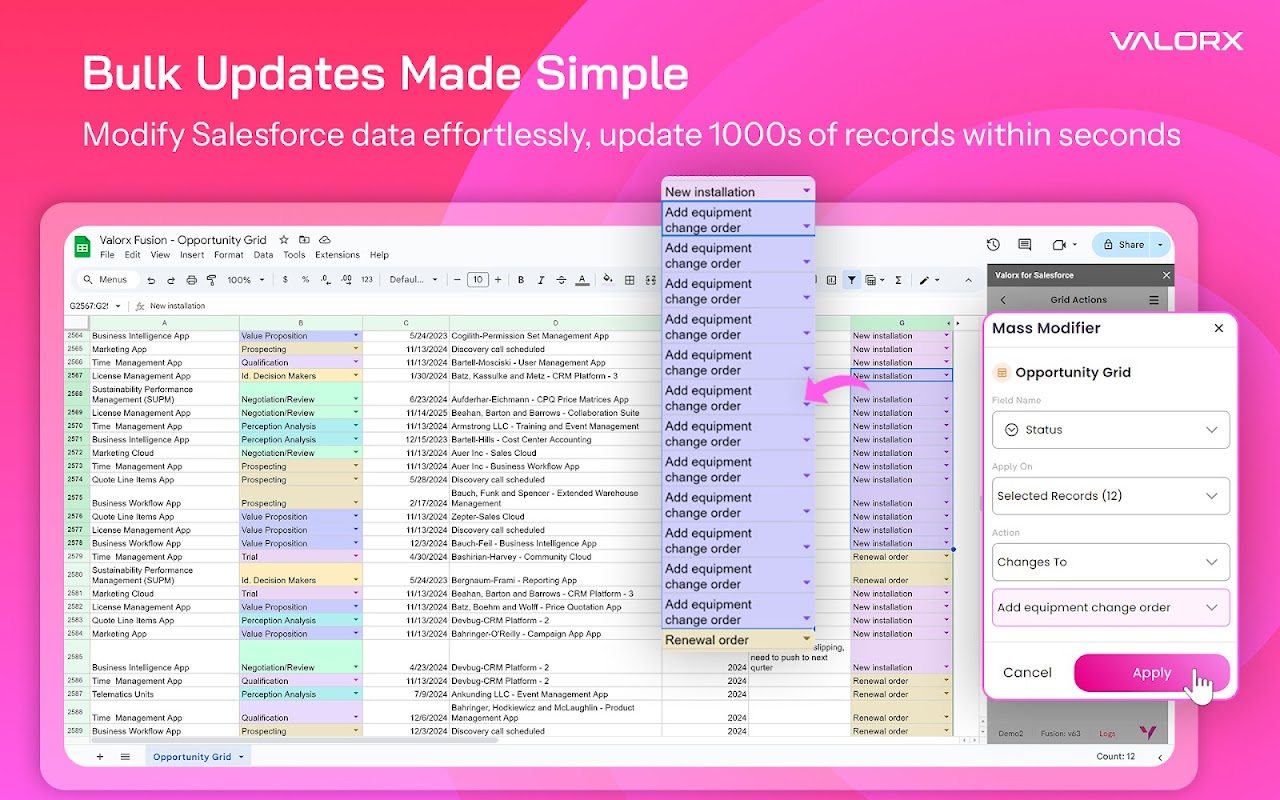Open the Grid Actions hamburger menu
The image size is (1280, 800).
pyautogui.click(x=1154, y=300)
